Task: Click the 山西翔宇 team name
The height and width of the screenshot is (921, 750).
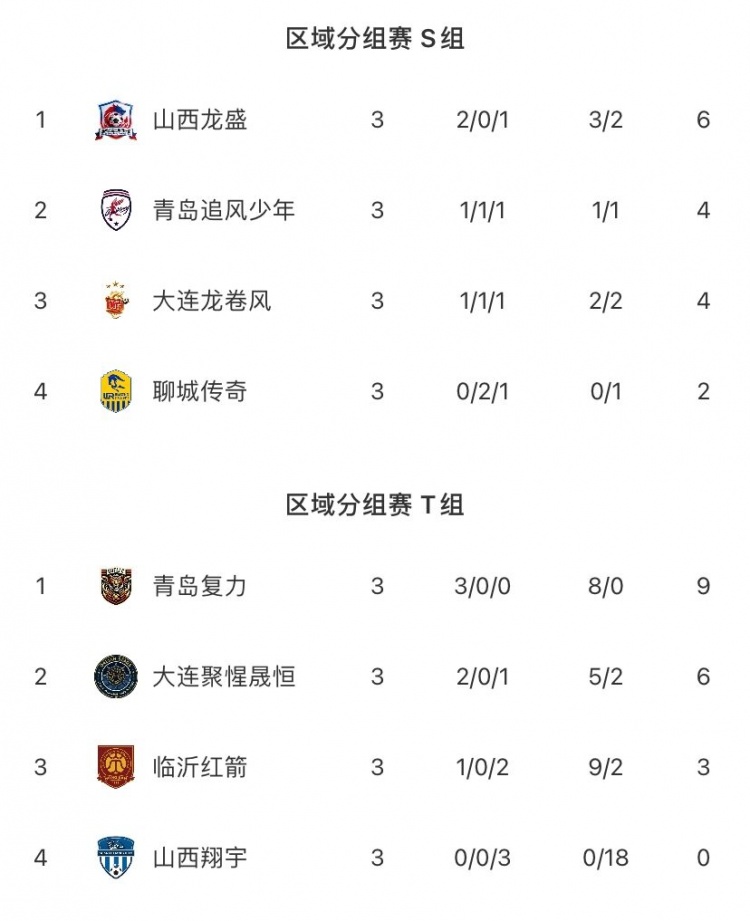Action: [200, 858]
